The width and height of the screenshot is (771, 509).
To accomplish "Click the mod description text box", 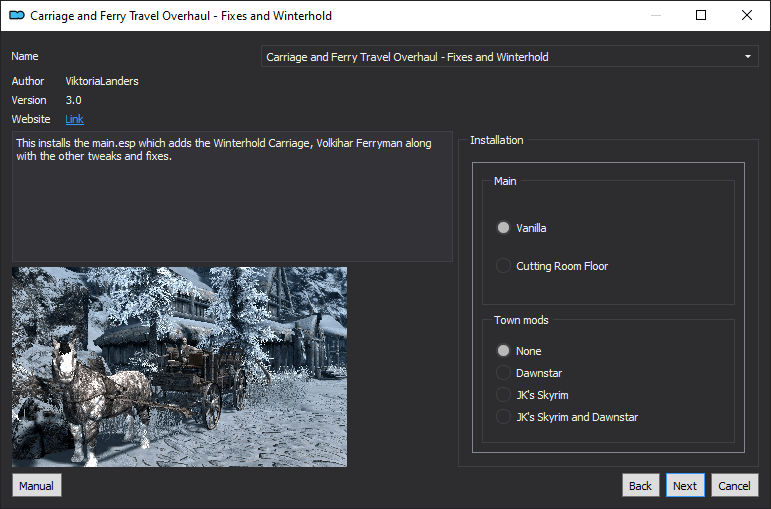I will (232, 196).
